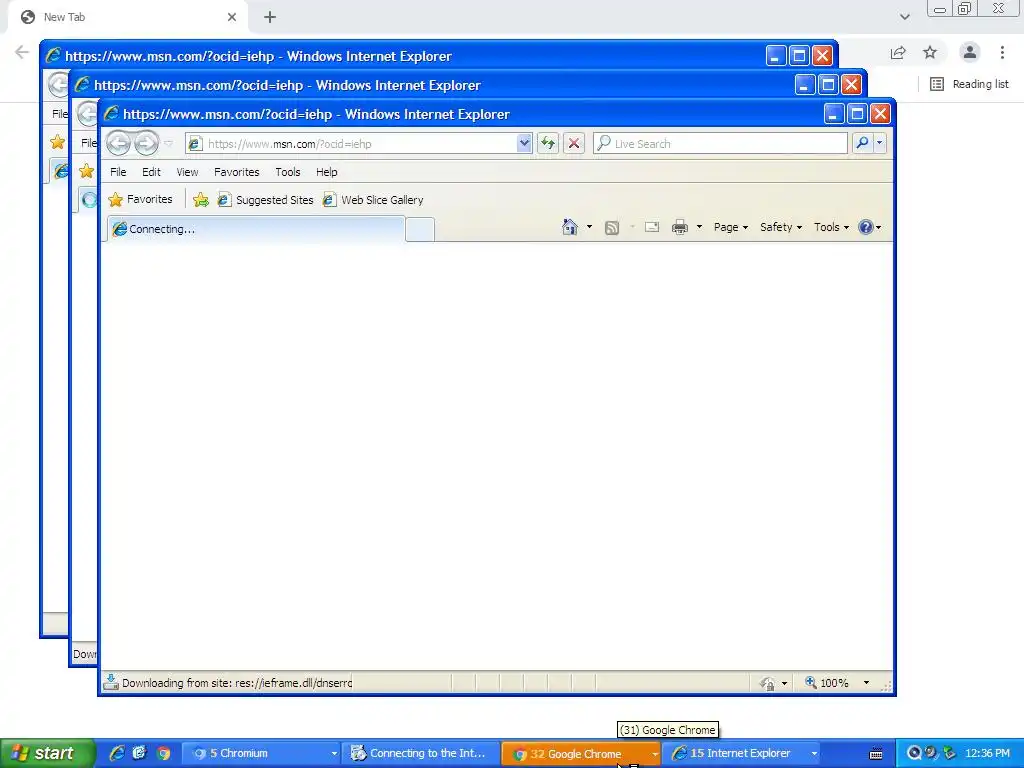Click the Chrome profile avatar icon
This screenshot has width=1024, height=768.
970,52
